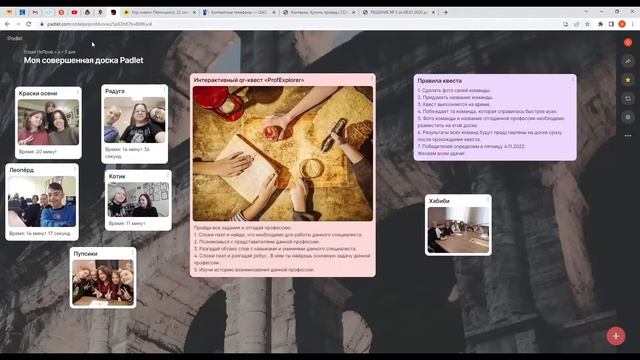Screen dimensions: 640x360
Task: Bookmark page with browser star icon
Action: [x=587, y=24]
